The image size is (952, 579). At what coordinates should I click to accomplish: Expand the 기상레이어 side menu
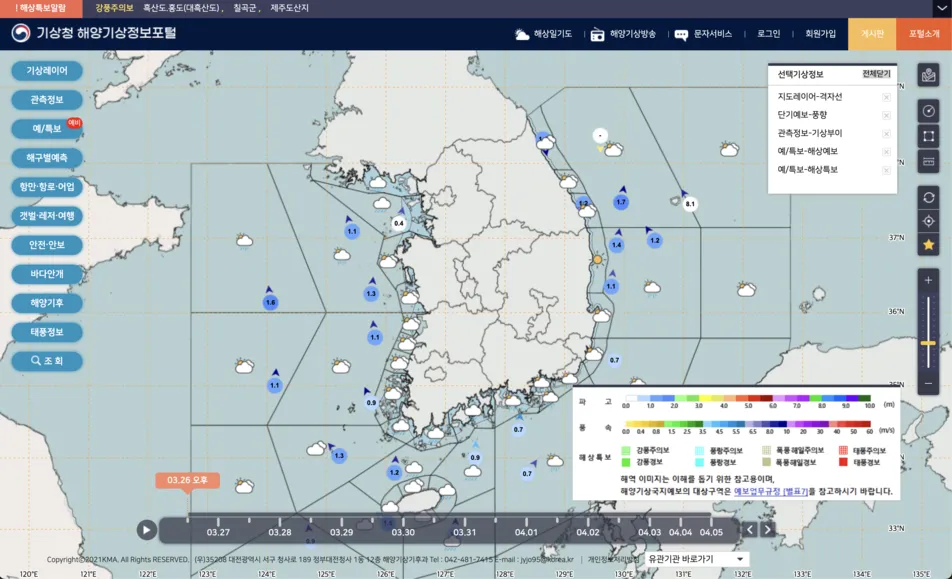(x=47, y=71)
